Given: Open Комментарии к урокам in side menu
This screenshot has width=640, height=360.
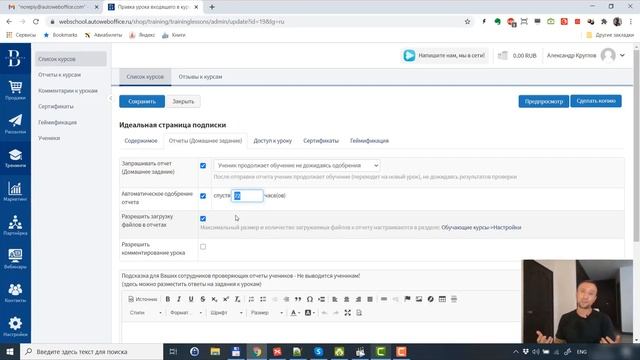Looking at the screenshot, I should 68,91.
